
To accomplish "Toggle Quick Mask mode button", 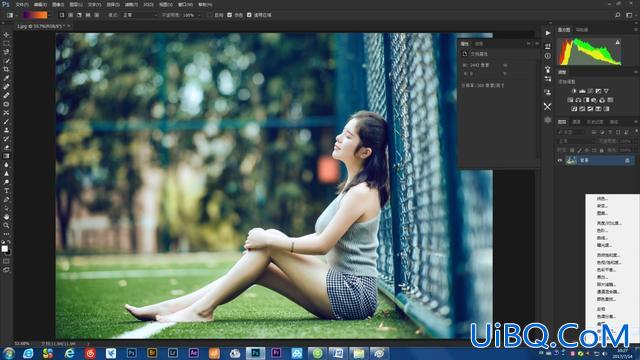I will [x=6, y=261].
